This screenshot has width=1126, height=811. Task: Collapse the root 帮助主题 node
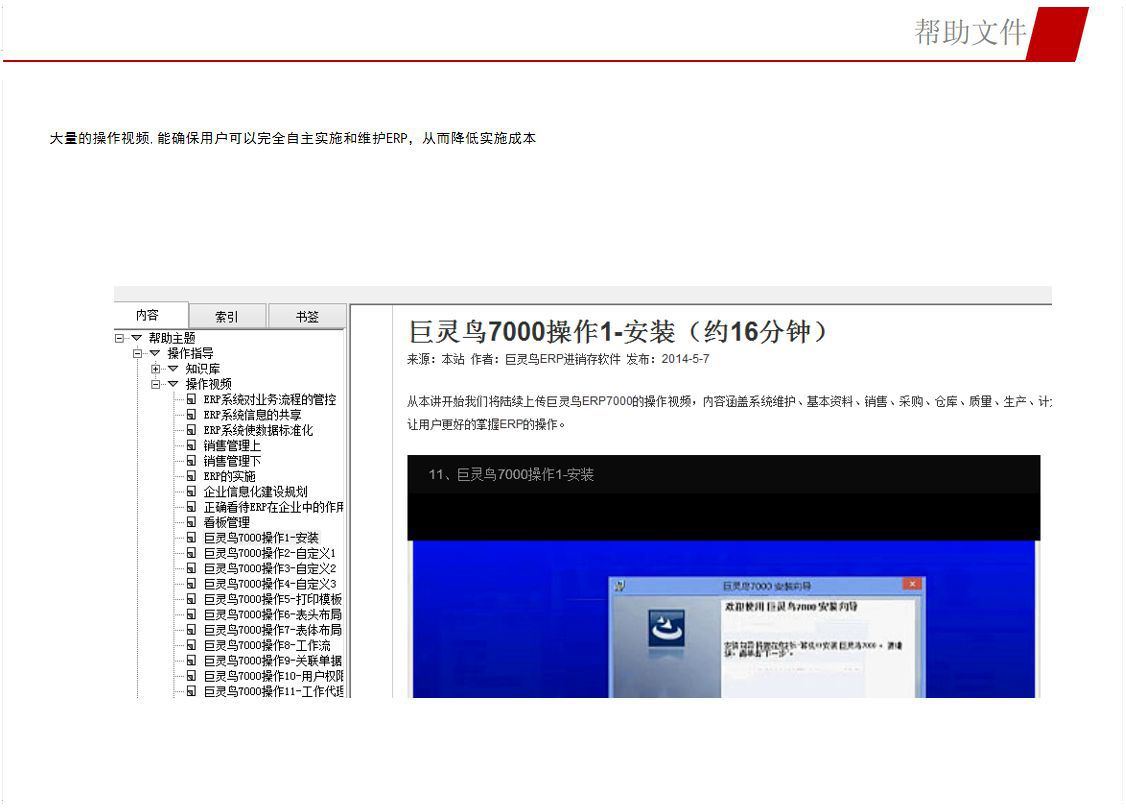(x=120, y=338)
